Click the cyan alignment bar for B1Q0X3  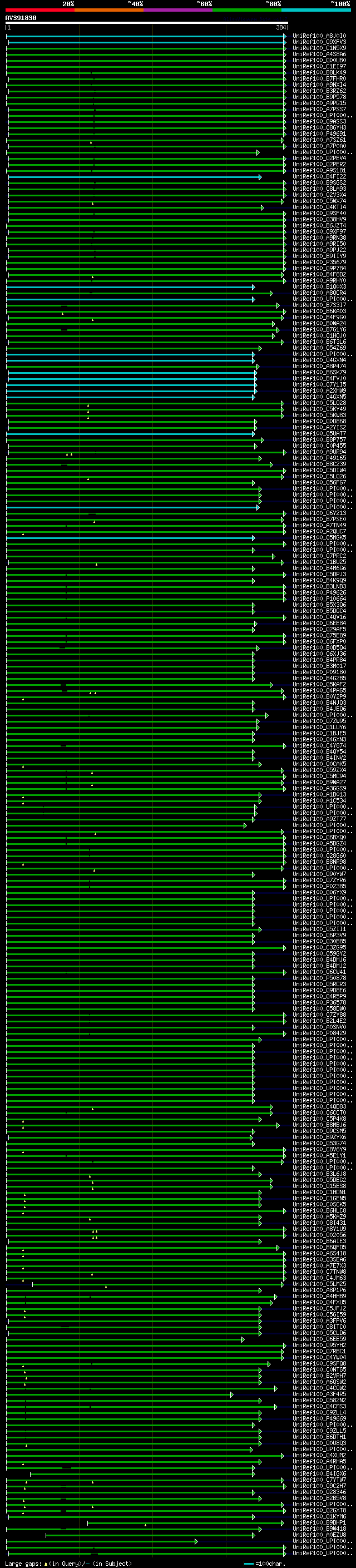click(131, 288)
